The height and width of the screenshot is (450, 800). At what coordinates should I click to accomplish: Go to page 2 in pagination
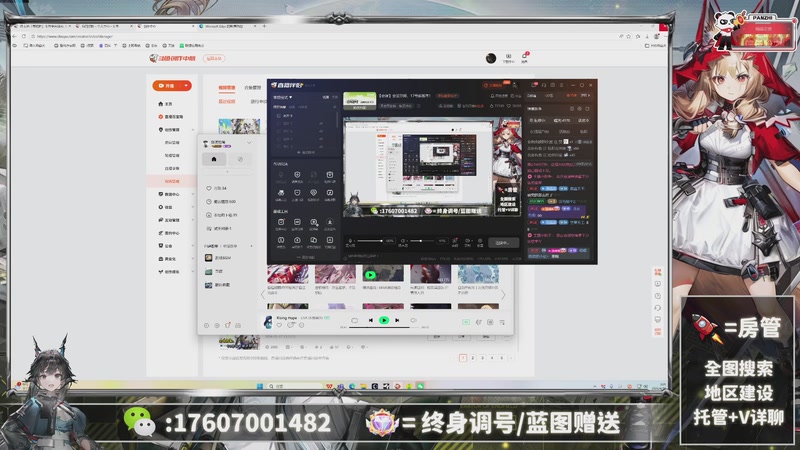[472, 357]
